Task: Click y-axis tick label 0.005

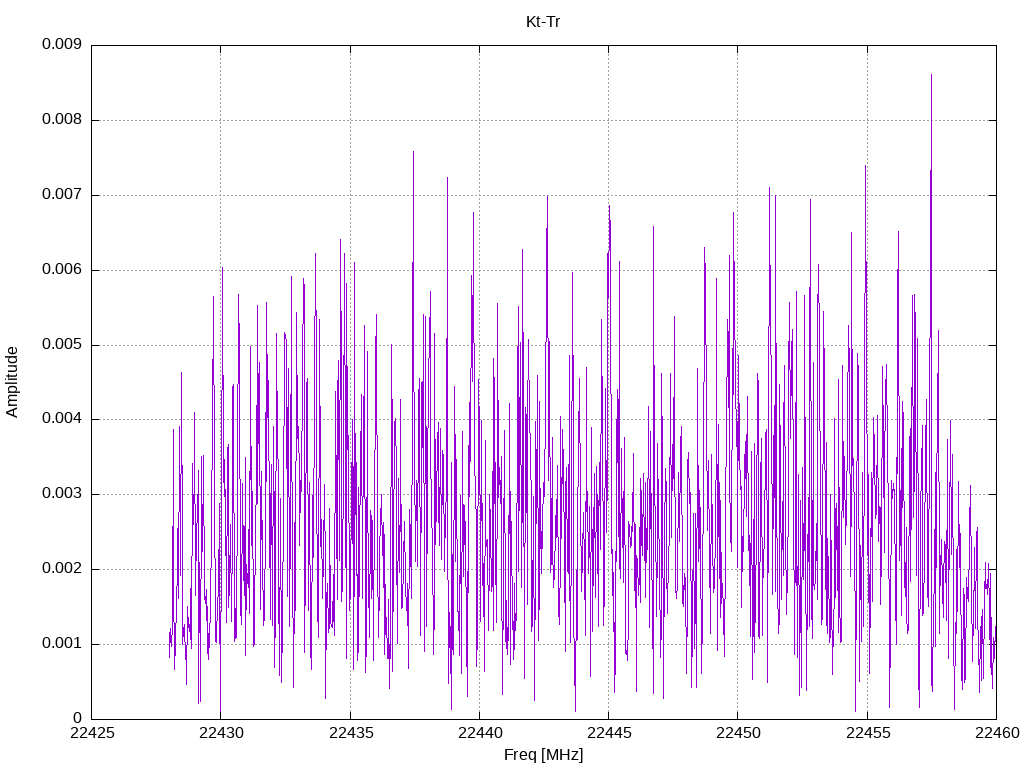Action: [x=62, y=345]
